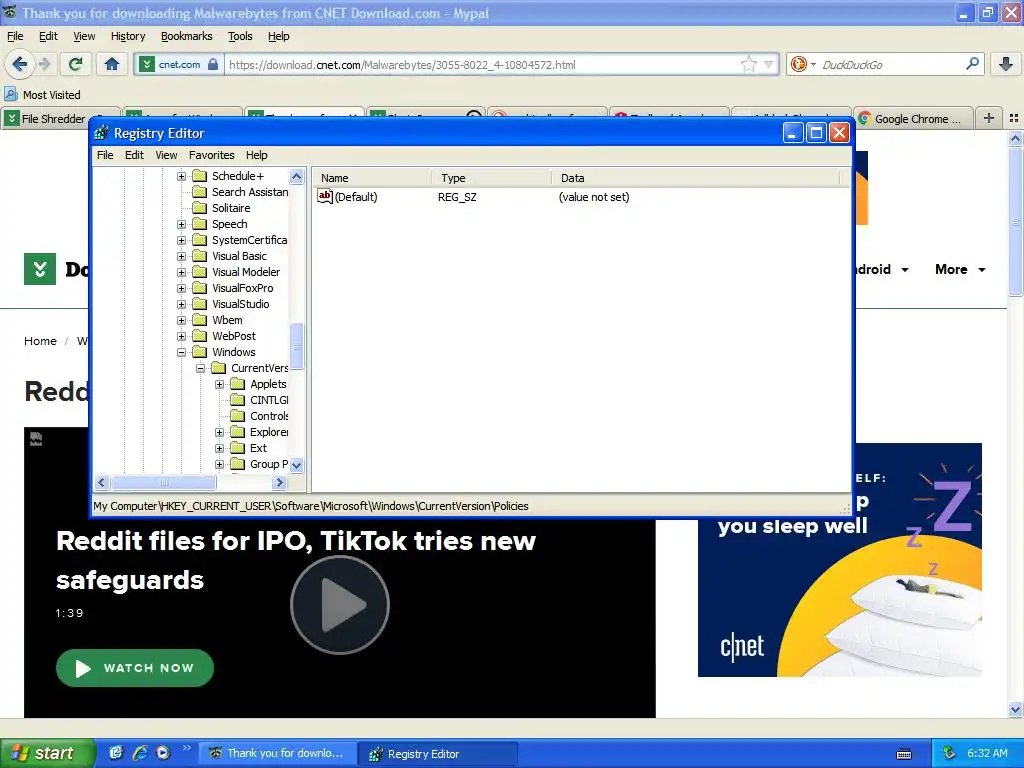The image size is (1024, 768).
Task: Open the browser Bookmarks menu
Action: [x=186, y=36]
